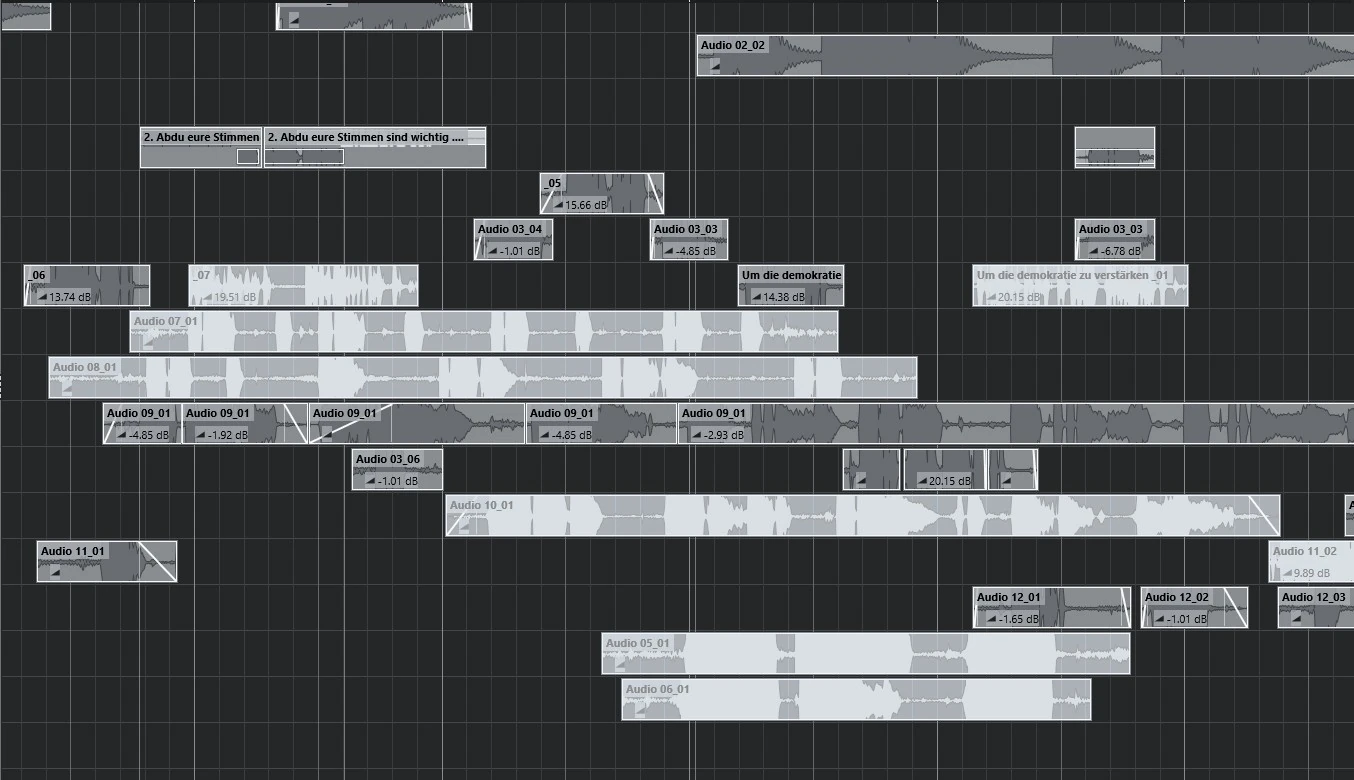The width and height of the screenshot is (1354, 780).
Task: Select the Audio 09_01 clip showing -1.92 dB
Action: point(245,424)
